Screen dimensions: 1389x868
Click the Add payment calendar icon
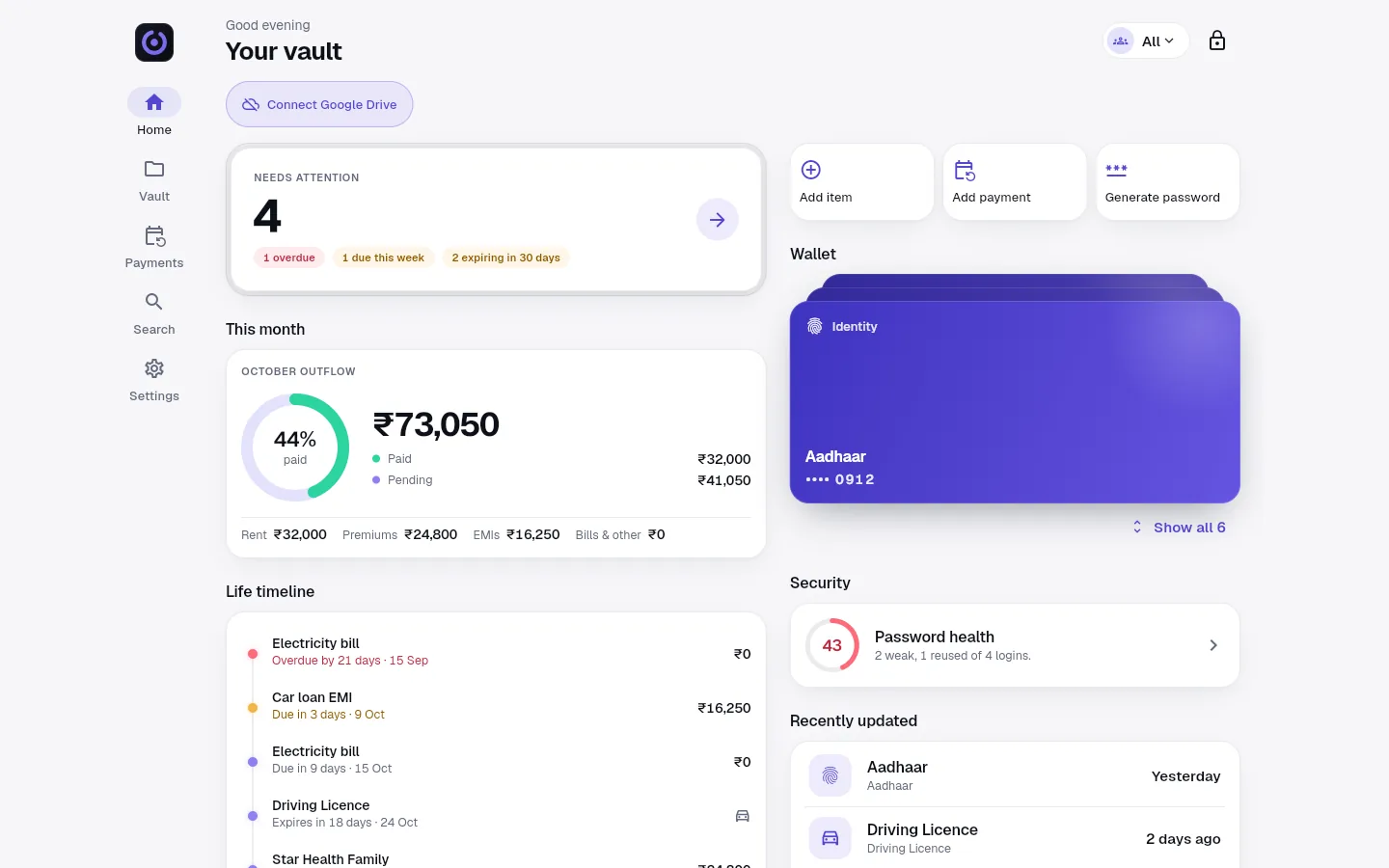(965, 171)
